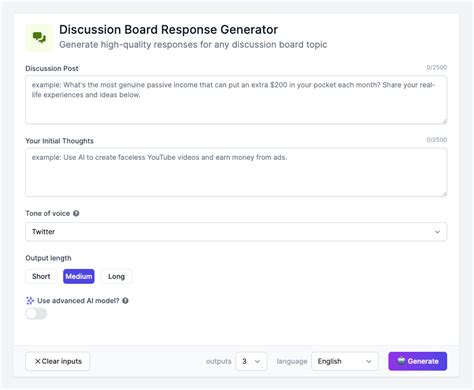The image size is (474, 390).
Task: Click into the Discussion Post text area
Action: [236, 100]
